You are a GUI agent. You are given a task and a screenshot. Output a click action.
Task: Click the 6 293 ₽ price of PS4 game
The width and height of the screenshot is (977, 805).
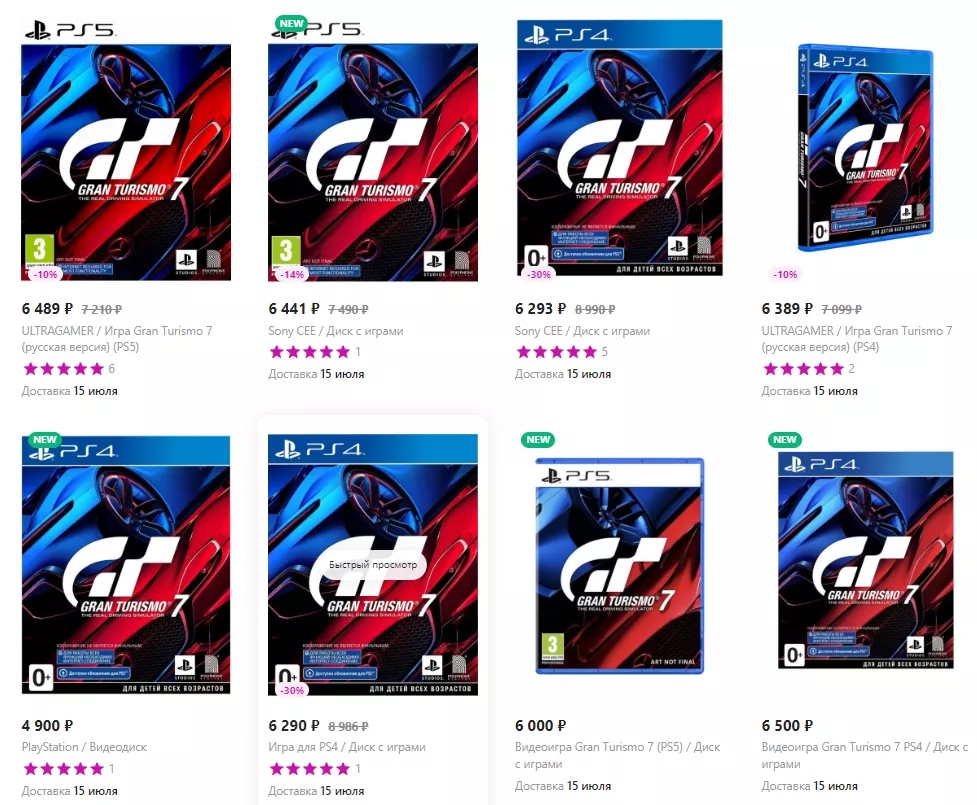click(x=540, y=309)
